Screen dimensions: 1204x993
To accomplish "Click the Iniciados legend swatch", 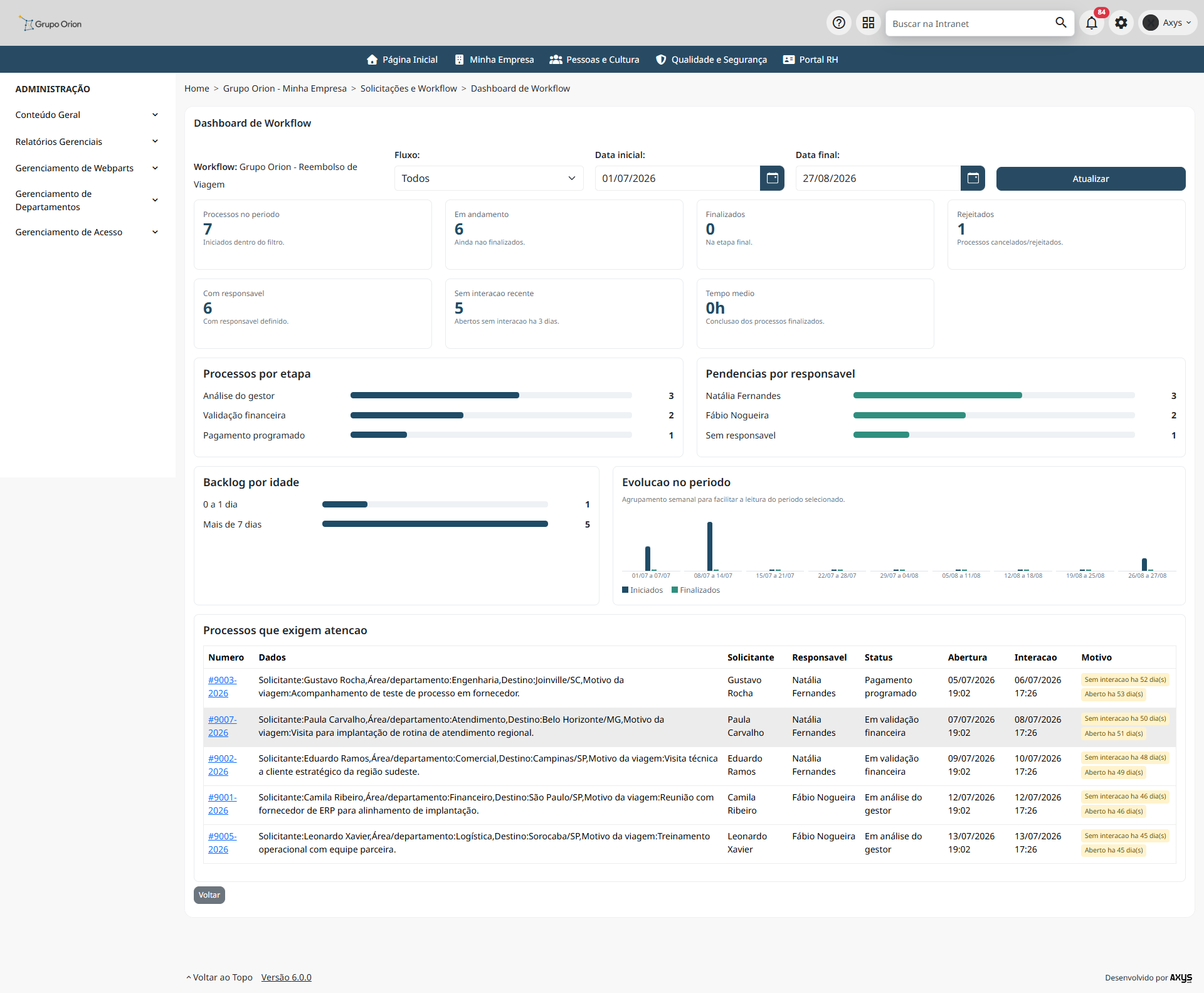I will (x=625, y=590).
